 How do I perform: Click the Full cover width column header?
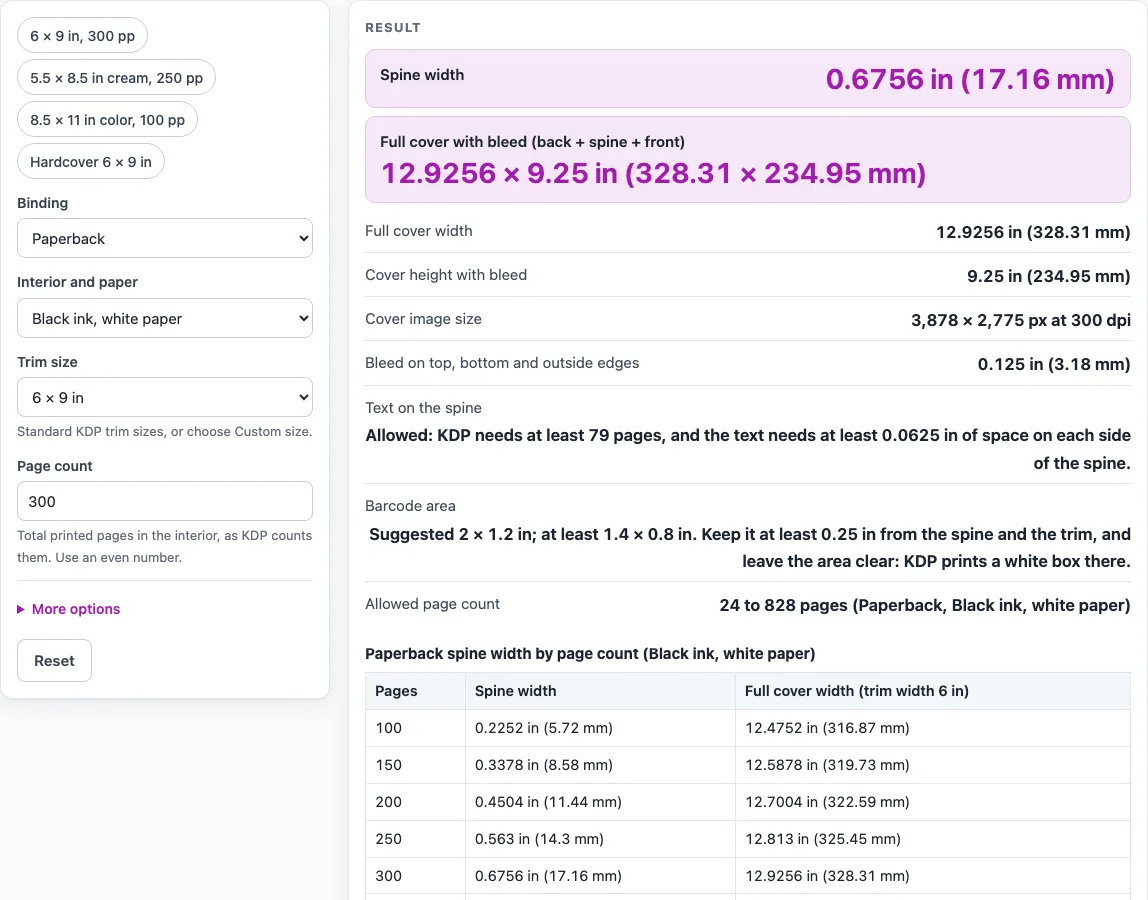(x=857, y=691)
